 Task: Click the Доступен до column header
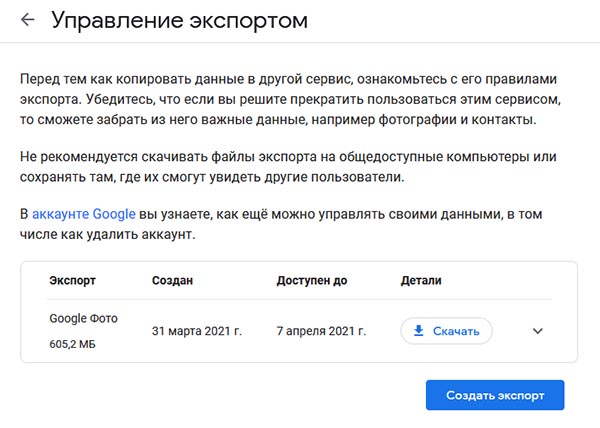[x=312, y=280]
